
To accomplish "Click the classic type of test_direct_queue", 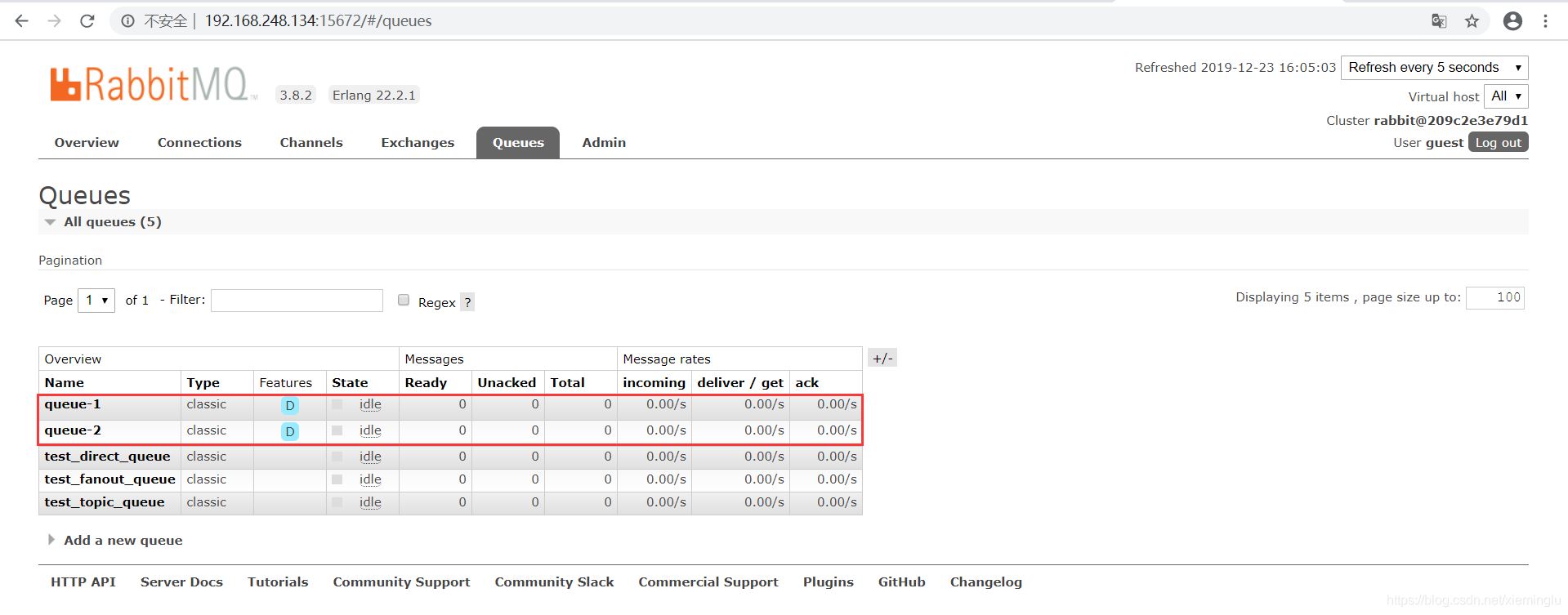I will pyautogui.click(x=206, y=457).
